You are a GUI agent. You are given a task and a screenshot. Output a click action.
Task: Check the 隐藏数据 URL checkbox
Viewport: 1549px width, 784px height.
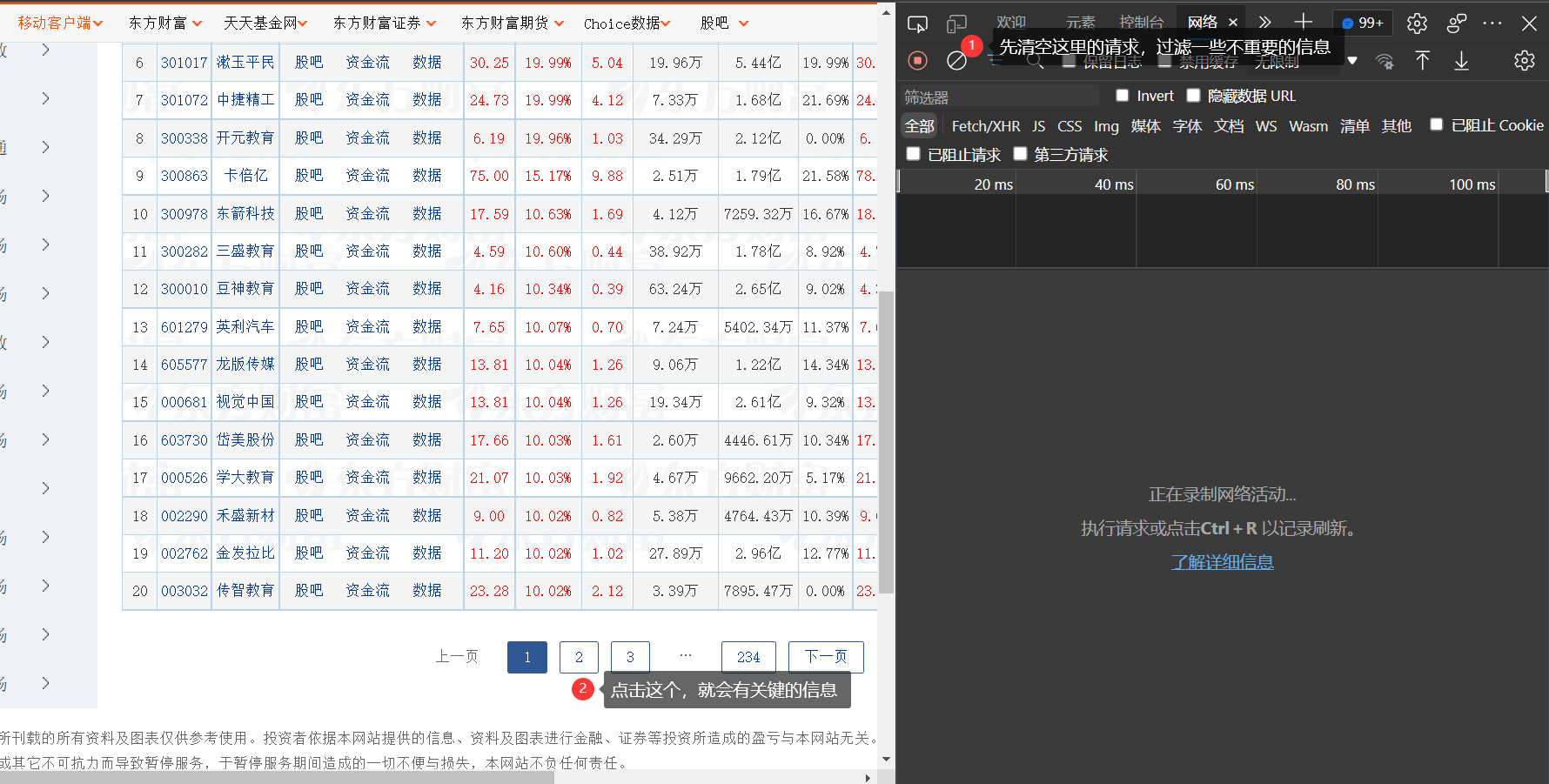coord(1194,96)
